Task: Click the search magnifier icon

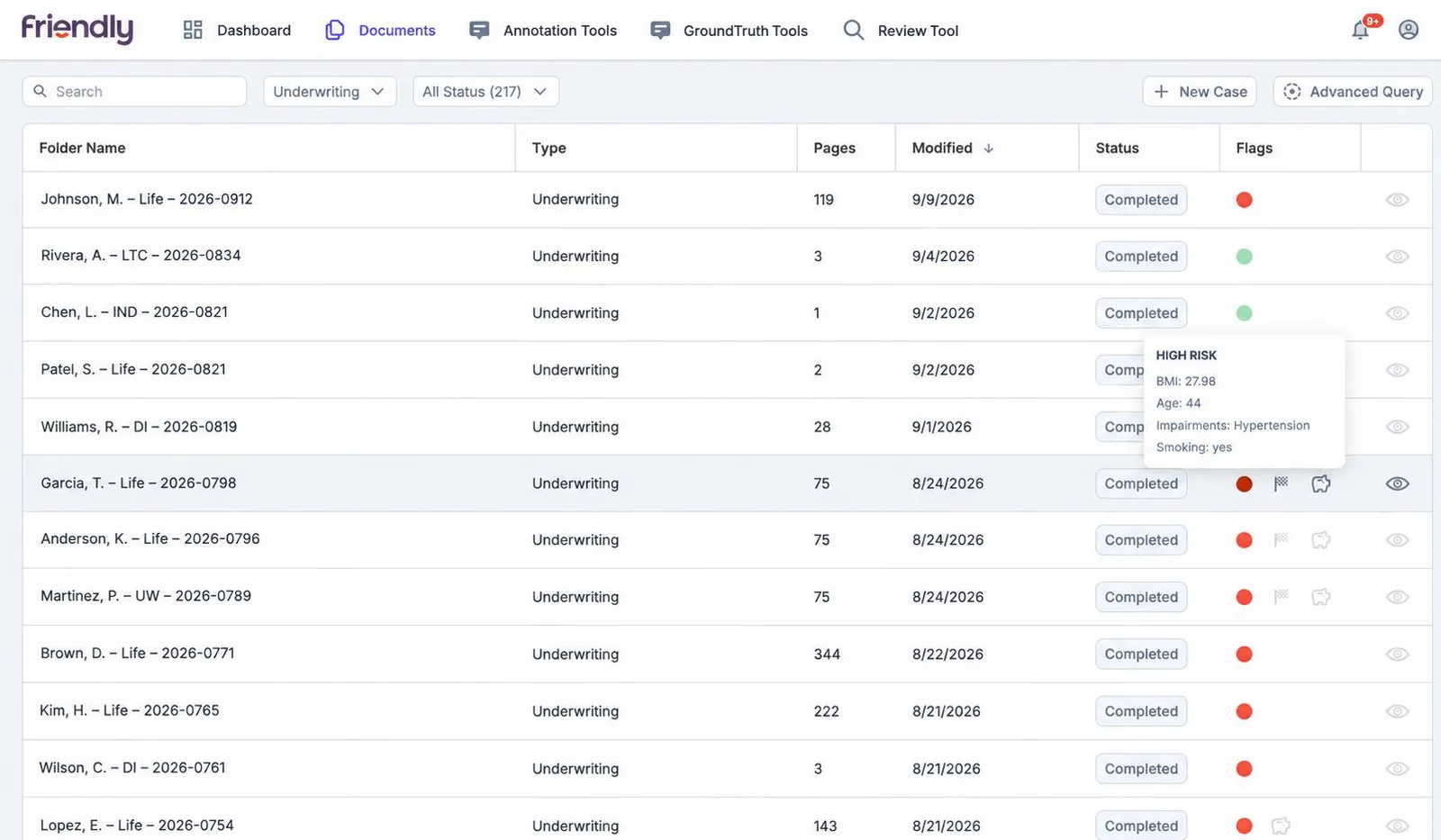Action: (x=40, y=91)
